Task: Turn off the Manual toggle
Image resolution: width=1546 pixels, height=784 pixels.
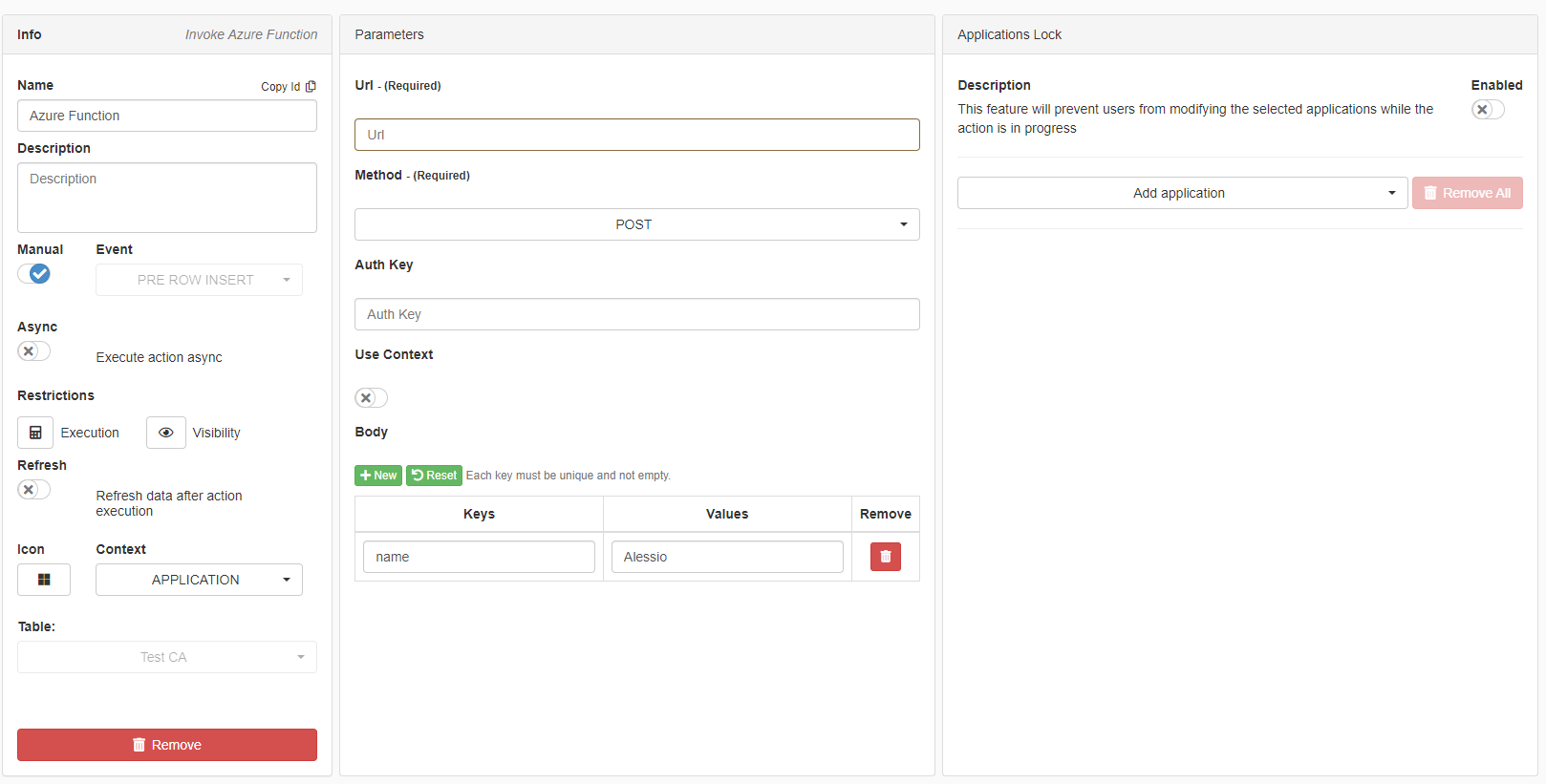Action: click(34, 274)
